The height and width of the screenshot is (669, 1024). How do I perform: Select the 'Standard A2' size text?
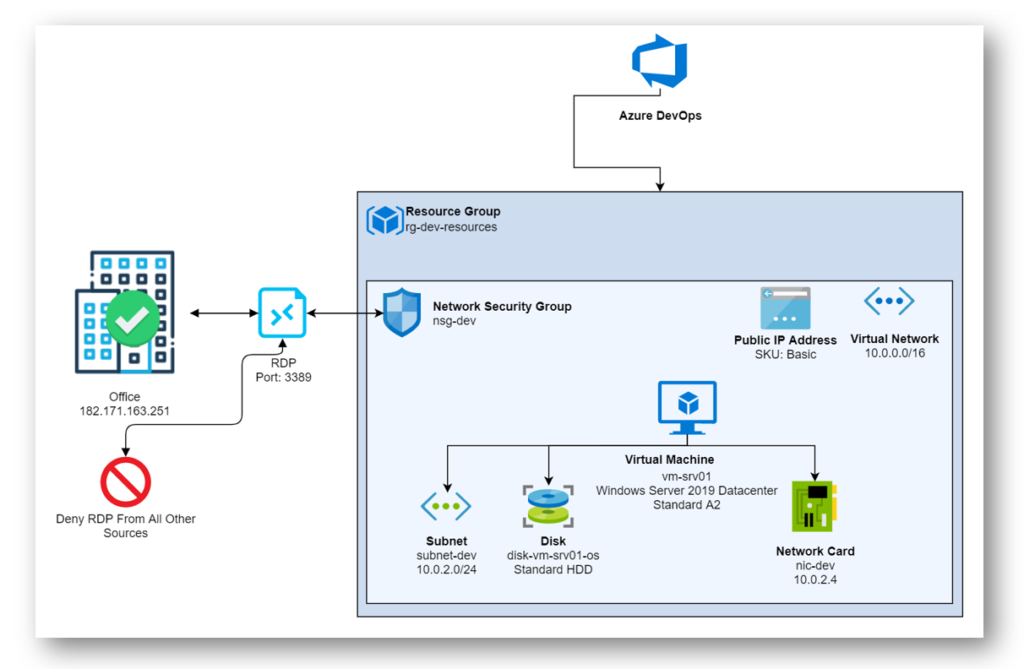tap(686, 505)
